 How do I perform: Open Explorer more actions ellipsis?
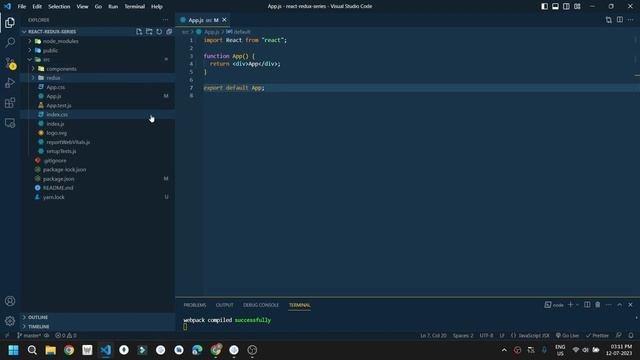click(x=165, y=20)
